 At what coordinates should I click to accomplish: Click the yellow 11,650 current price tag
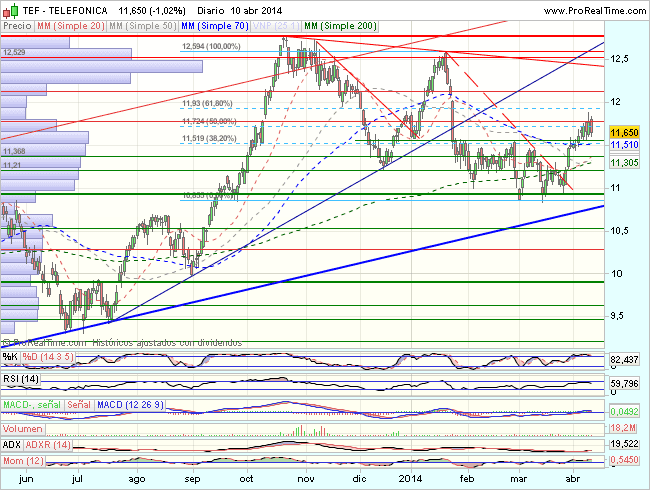point(625,133)
